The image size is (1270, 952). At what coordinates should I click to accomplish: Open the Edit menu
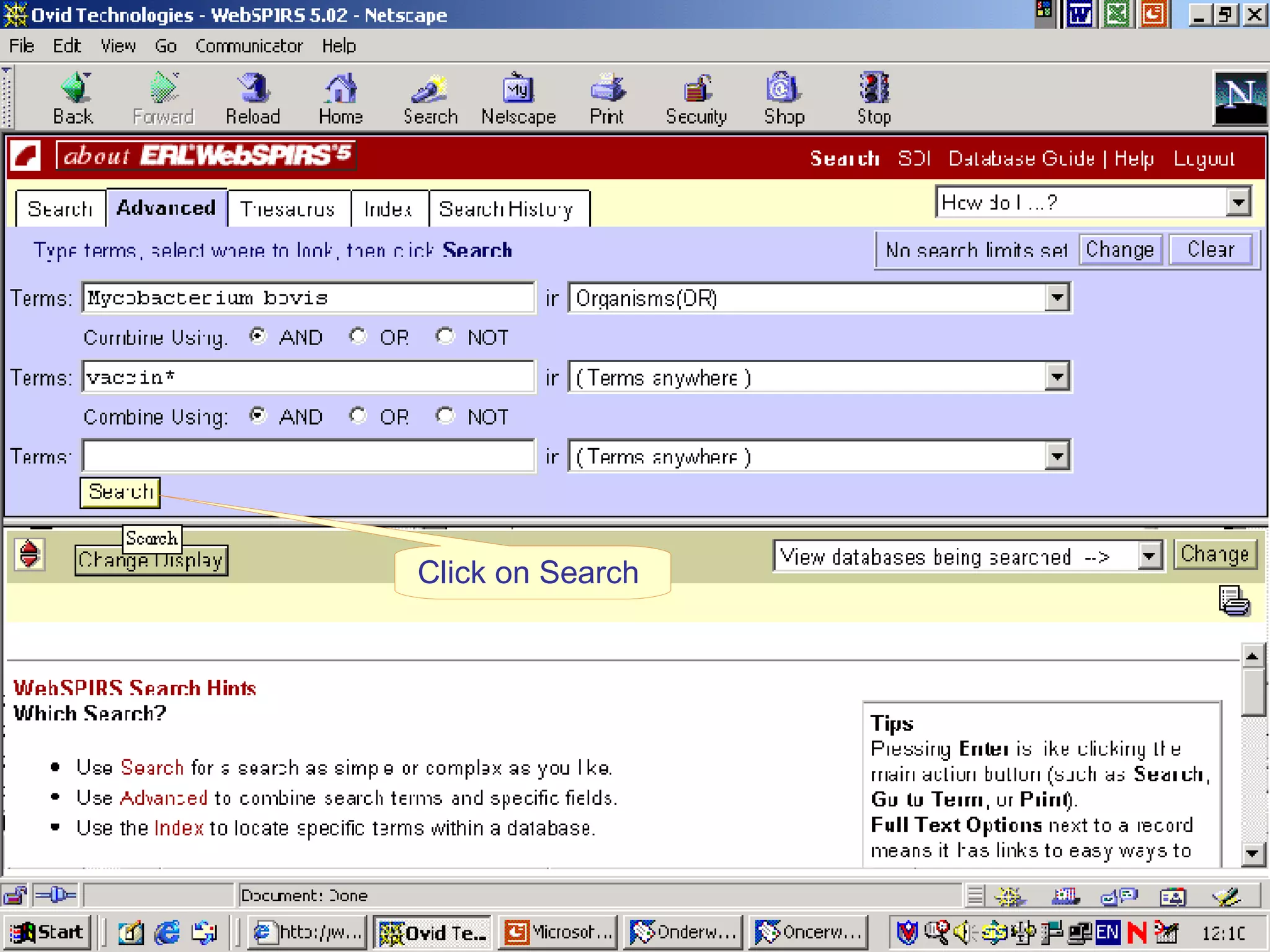67,46
